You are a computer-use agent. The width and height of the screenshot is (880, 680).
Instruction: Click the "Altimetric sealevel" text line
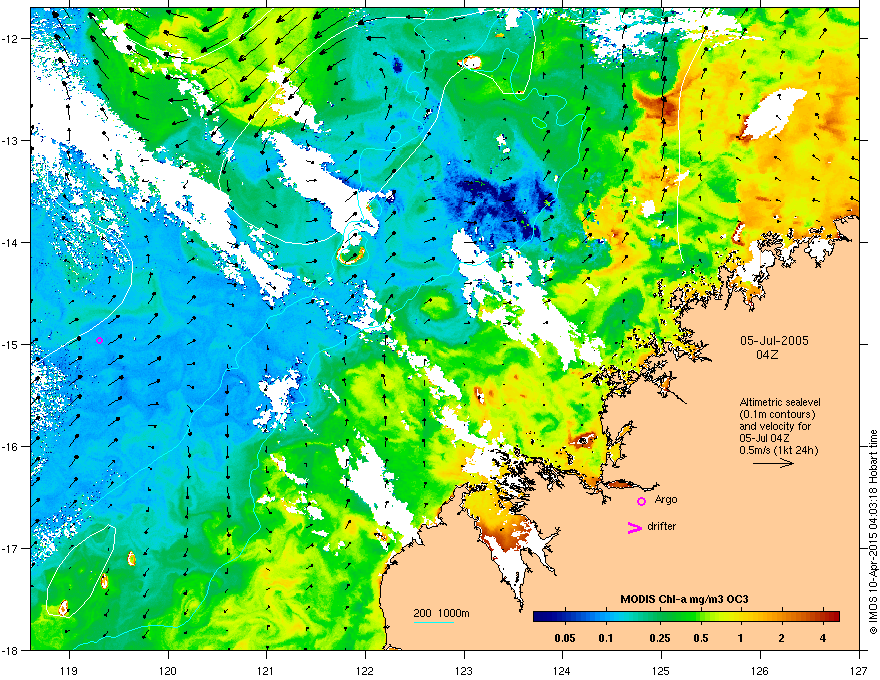tap(780, 402)
